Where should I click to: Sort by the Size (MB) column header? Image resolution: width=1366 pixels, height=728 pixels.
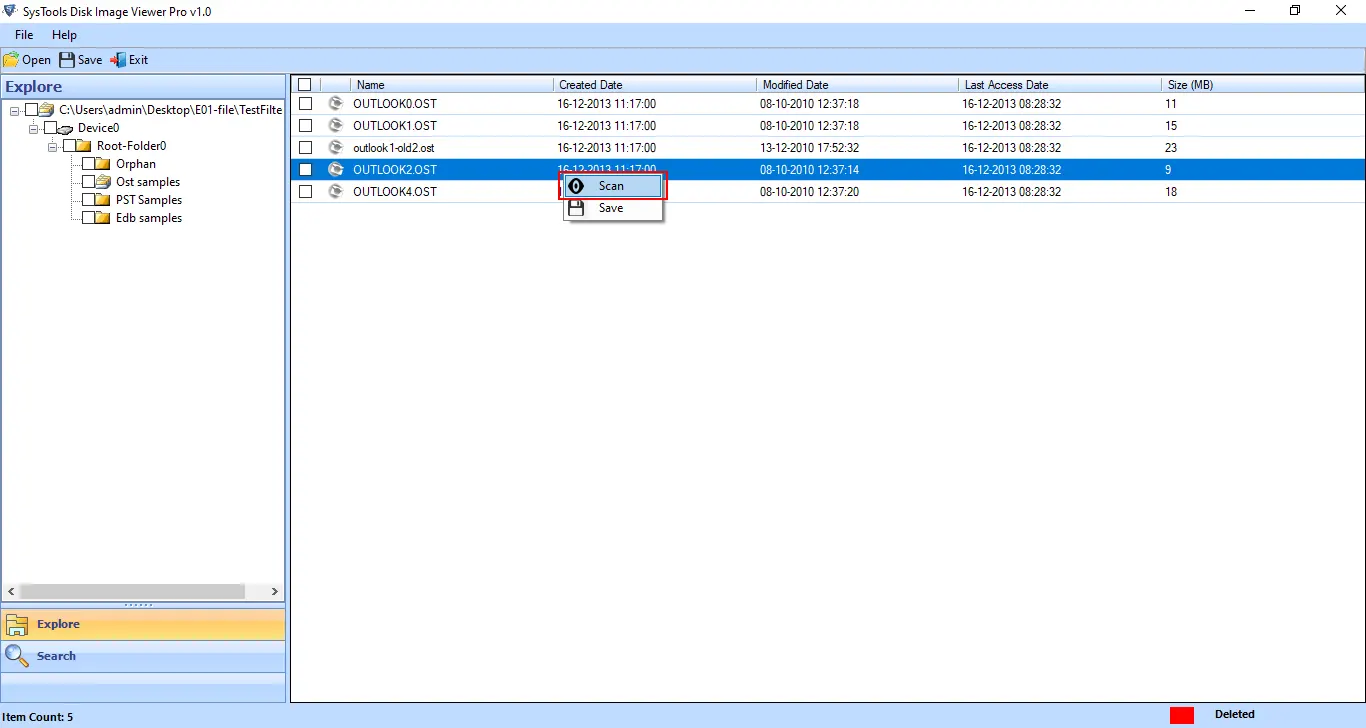click(x=1262, y=85)
